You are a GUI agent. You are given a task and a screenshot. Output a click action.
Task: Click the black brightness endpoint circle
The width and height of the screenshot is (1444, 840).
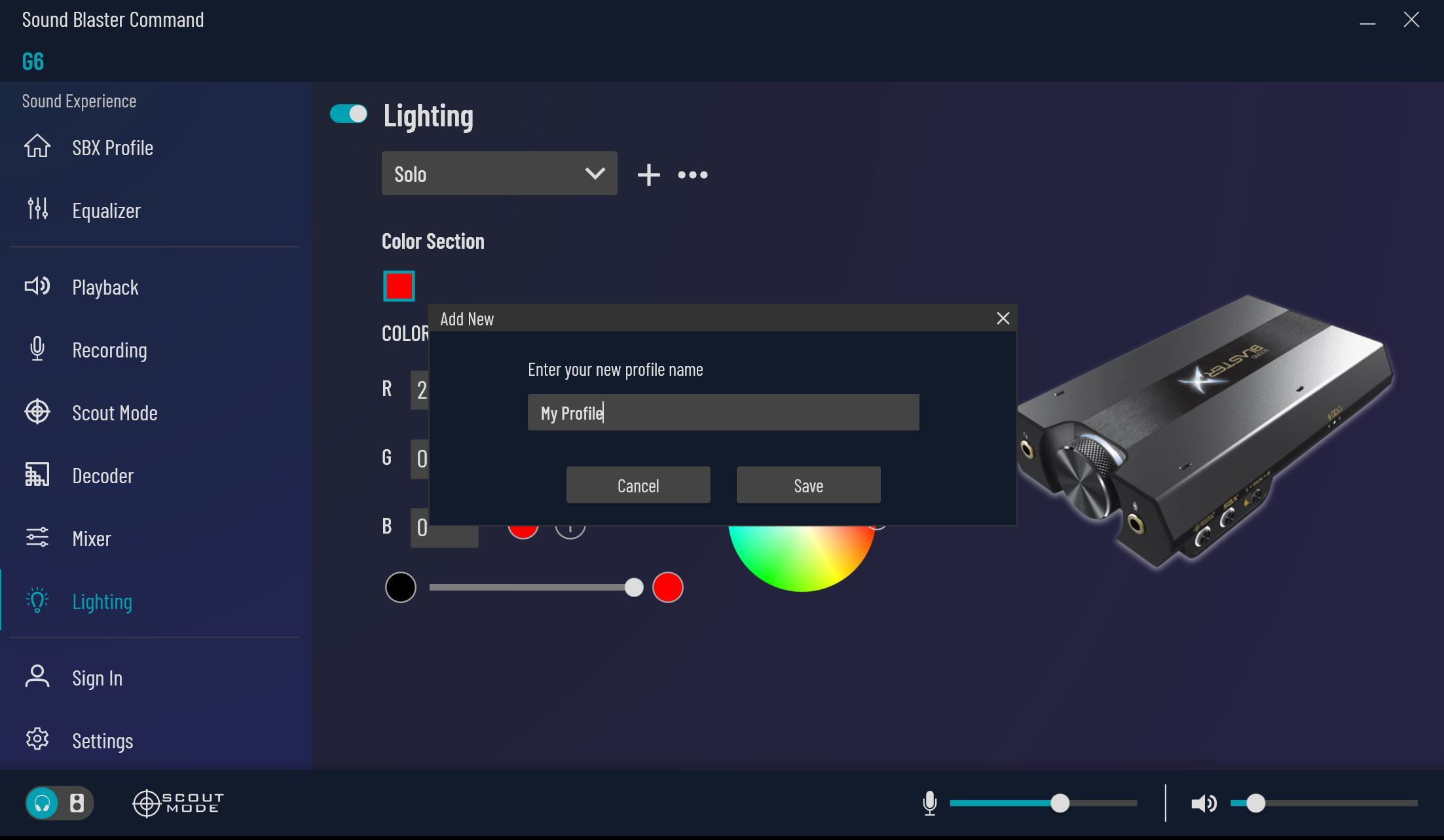click(x=400, y=587)
